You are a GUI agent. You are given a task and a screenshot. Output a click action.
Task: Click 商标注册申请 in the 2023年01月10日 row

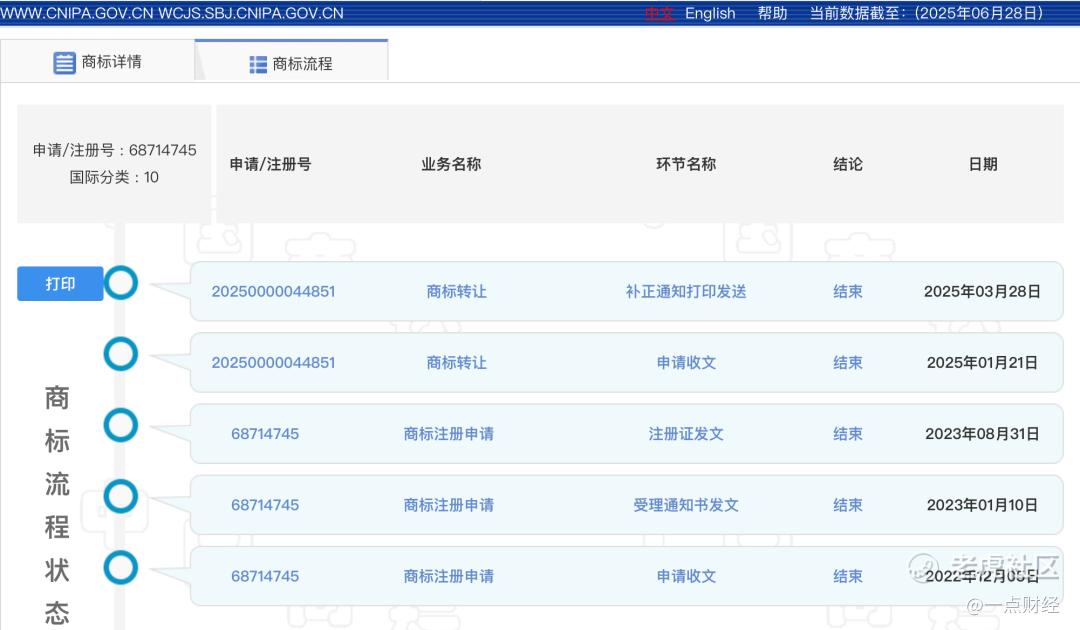point(449,505)
